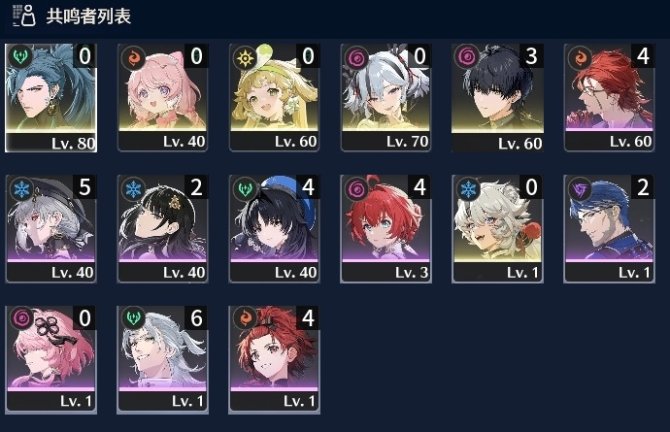Click the fire element icon on pink-haired Lv. 40 card
670x432 pixels.
133,57
